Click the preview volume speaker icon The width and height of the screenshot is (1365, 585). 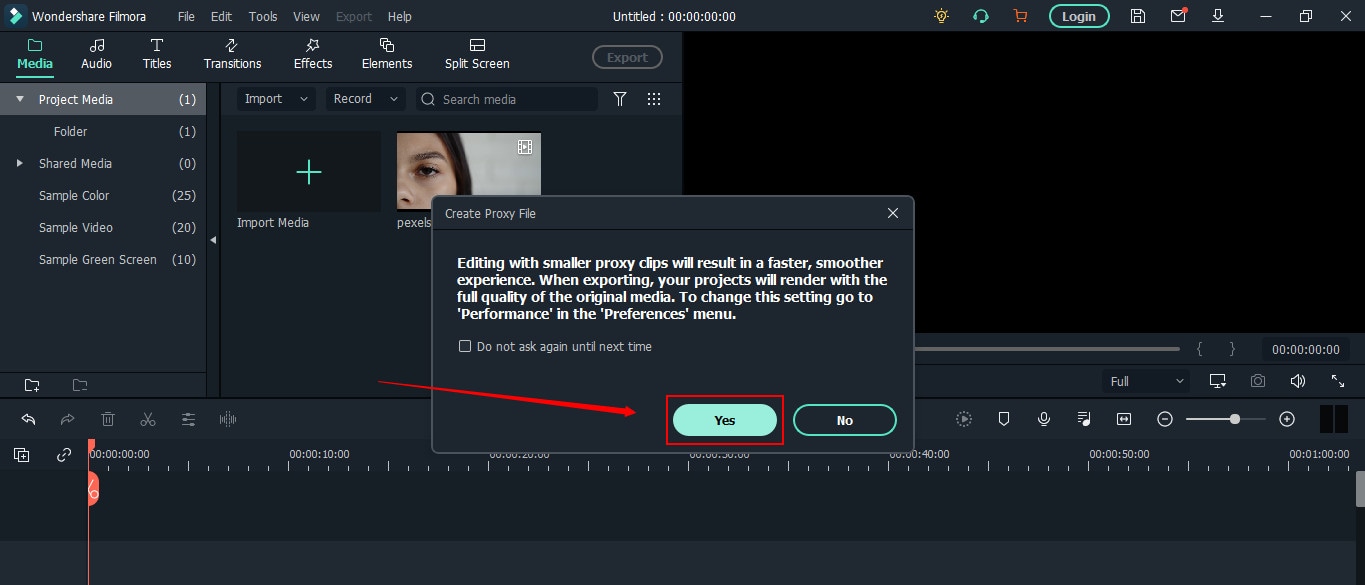(x=1298, y=381)
